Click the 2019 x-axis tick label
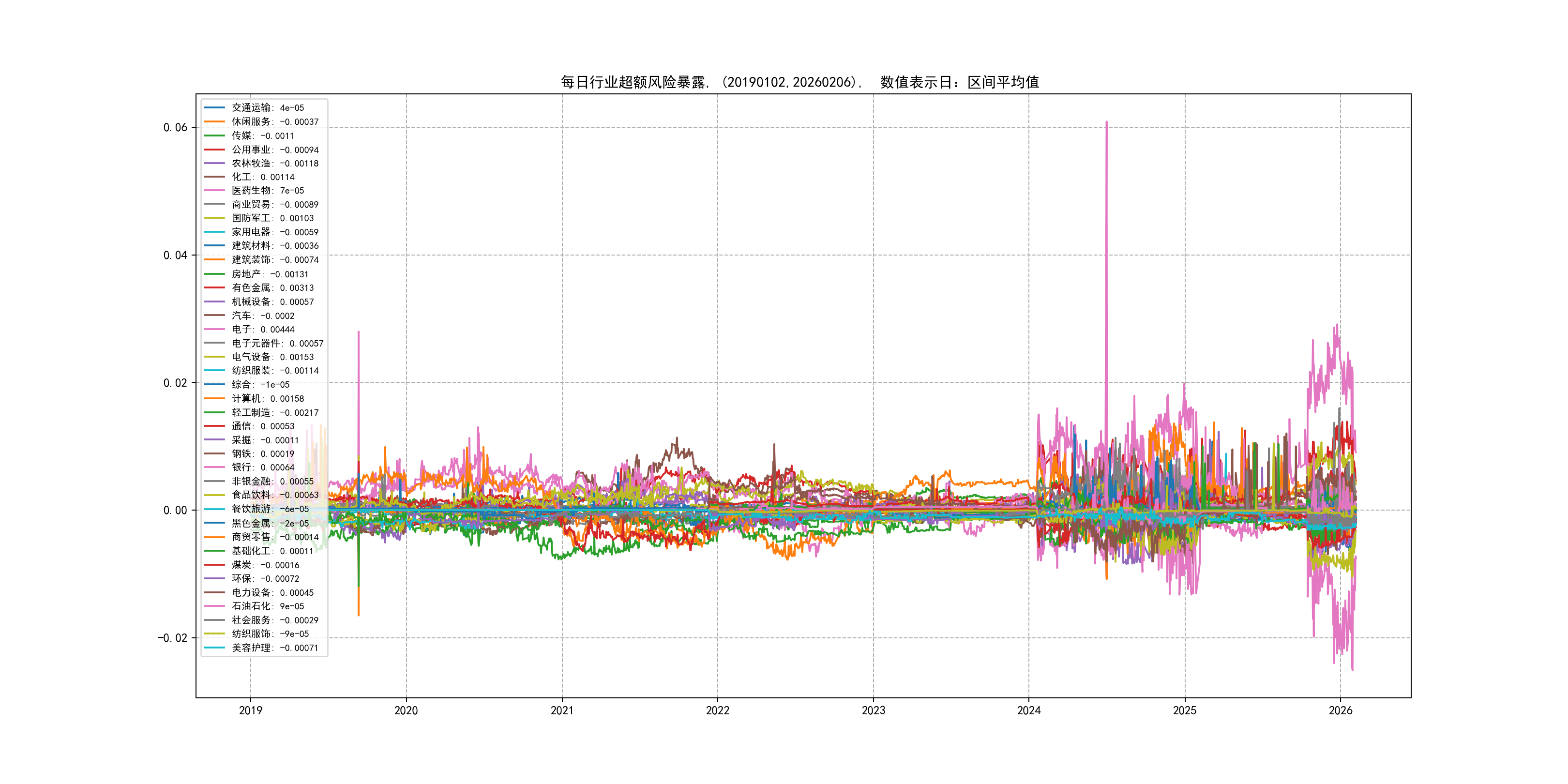 (250, 710)
